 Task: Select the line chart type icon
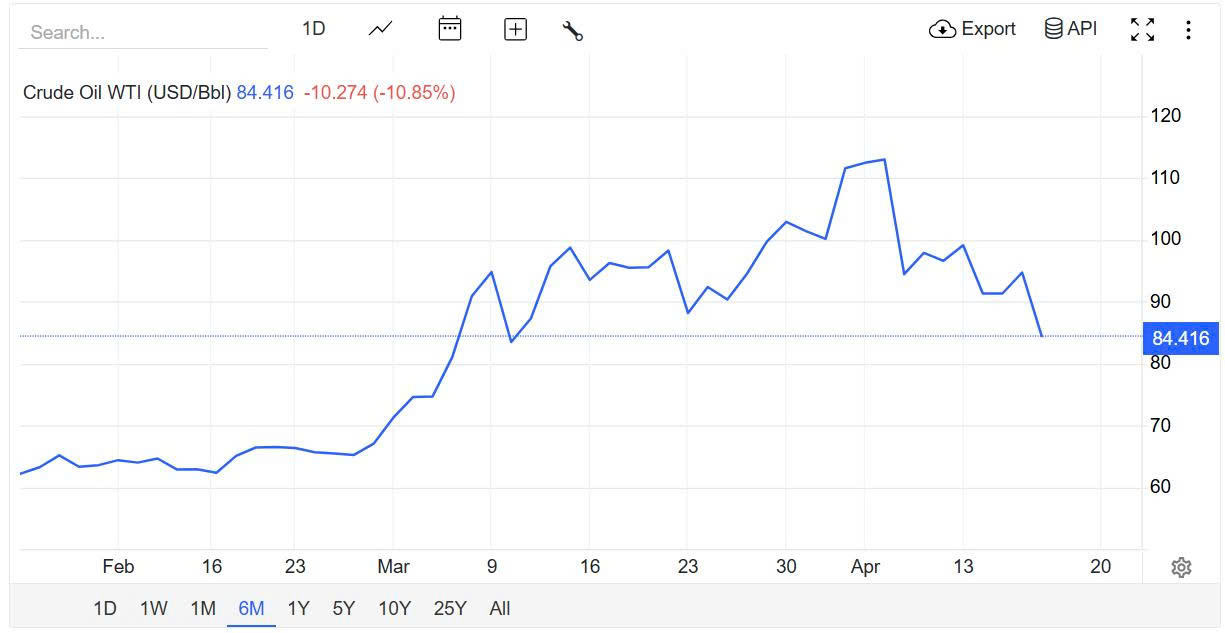[380, 29]
